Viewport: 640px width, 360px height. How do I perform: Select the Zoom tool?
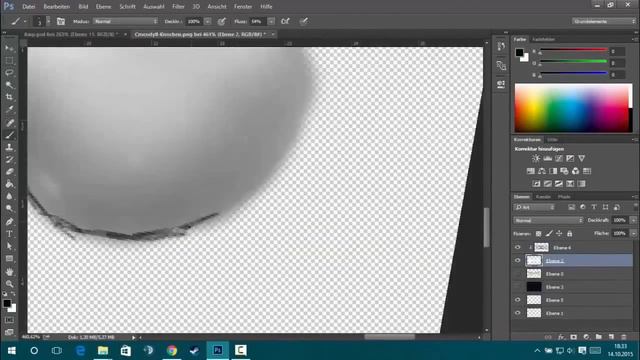point(9,284)
